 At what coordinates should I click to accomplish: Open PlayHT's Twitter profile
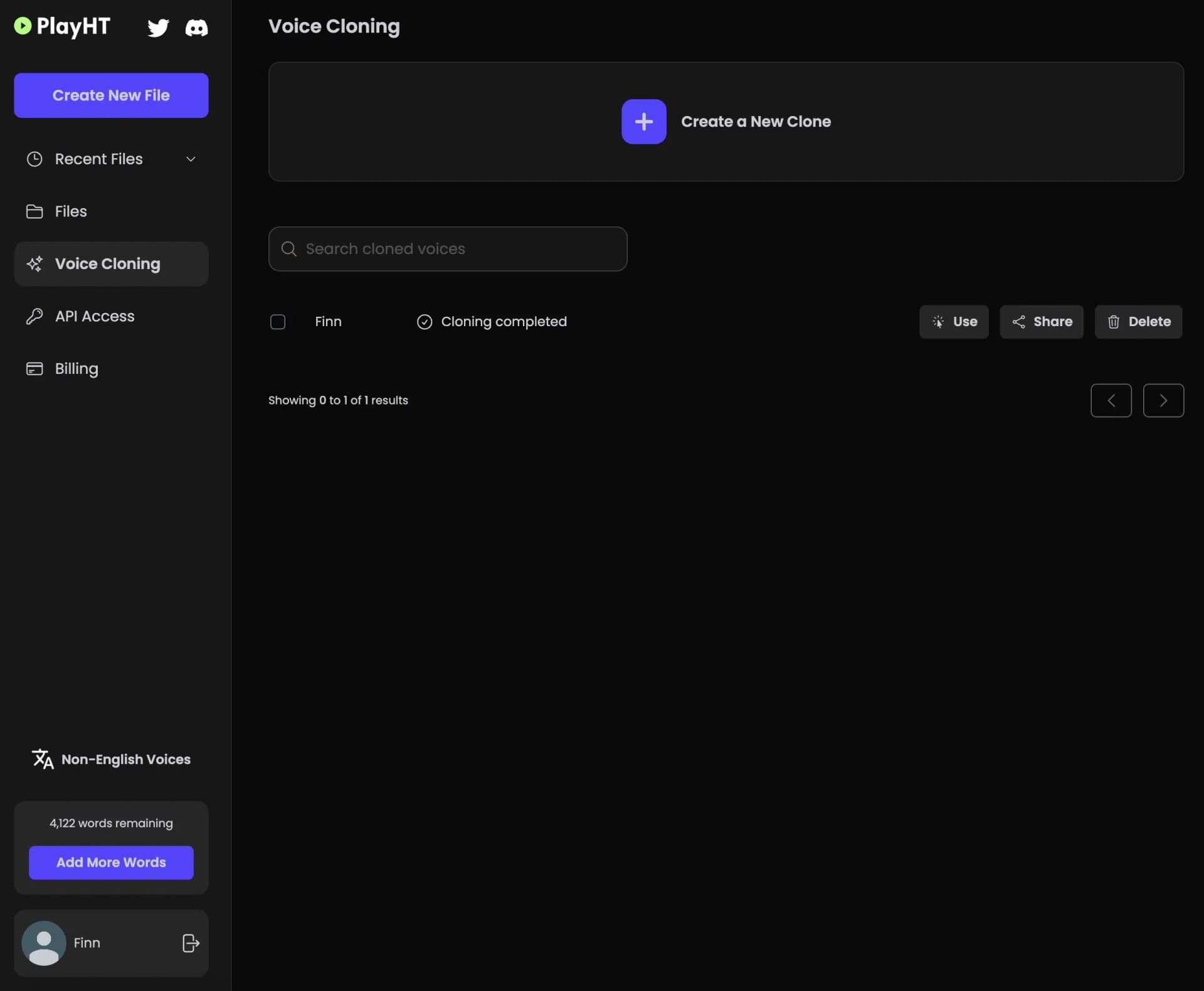tap(158, 28)
